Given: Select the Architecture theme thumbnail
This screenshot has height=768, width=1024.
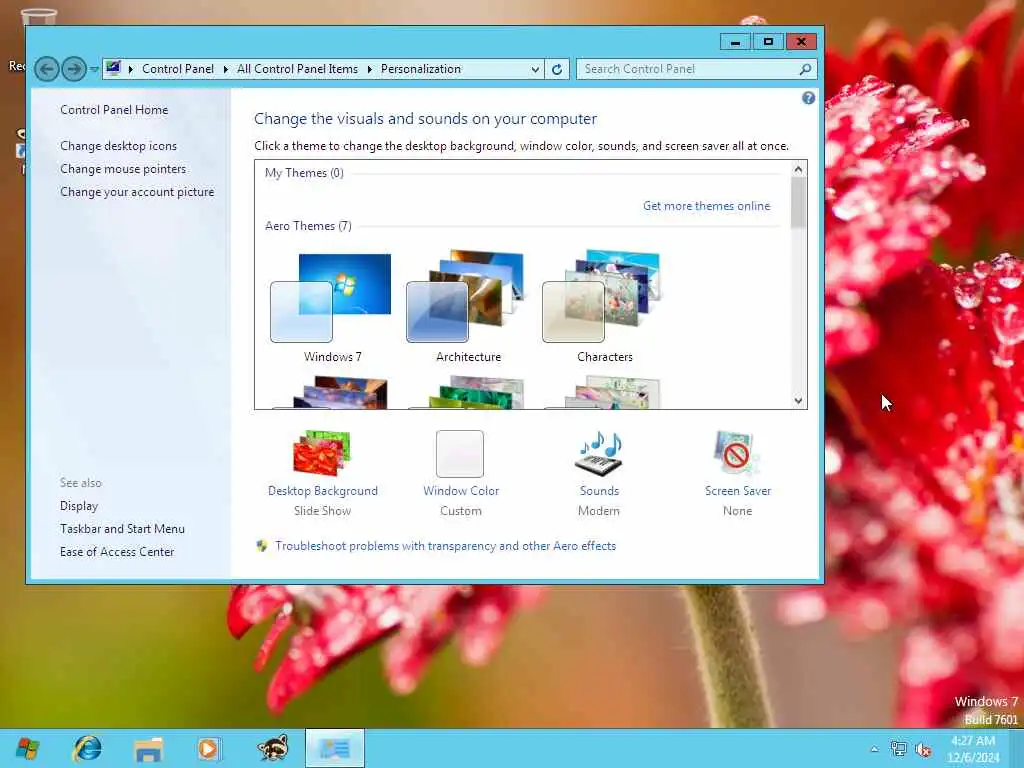Looking at the screenshot, I should [467, 296].
